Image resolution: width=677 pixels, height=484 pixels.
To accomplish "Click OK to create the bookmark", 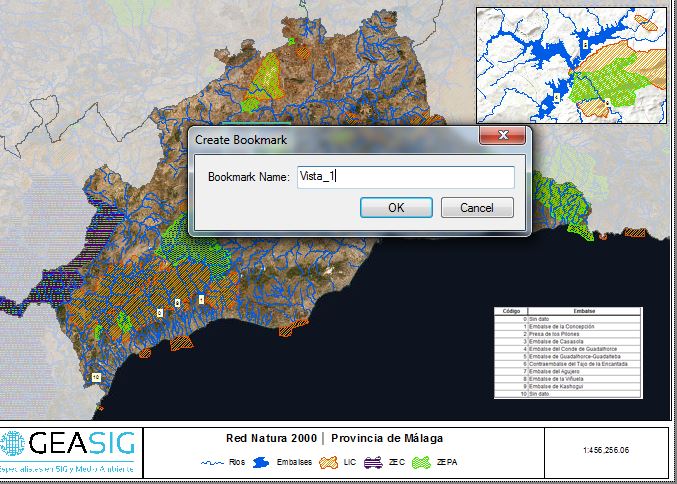I will point(396,207).
